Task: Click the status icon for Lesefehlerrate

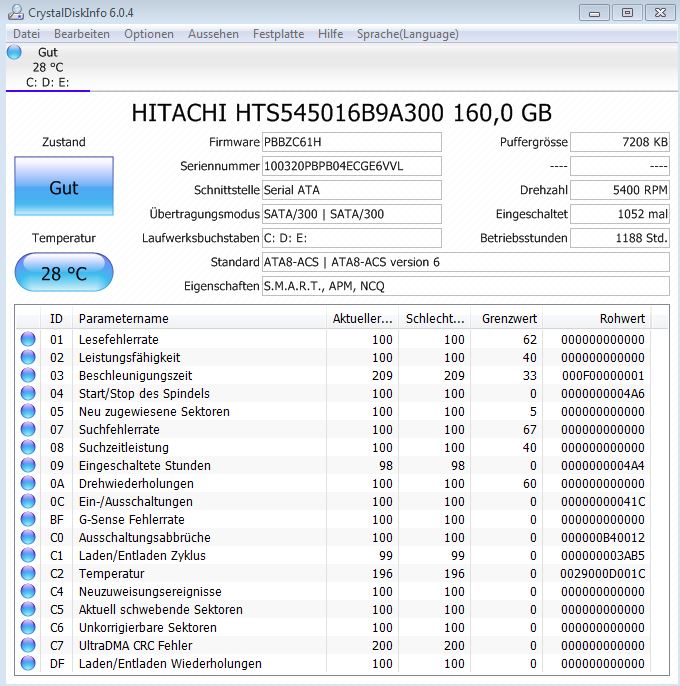Action: pos(28,339)
